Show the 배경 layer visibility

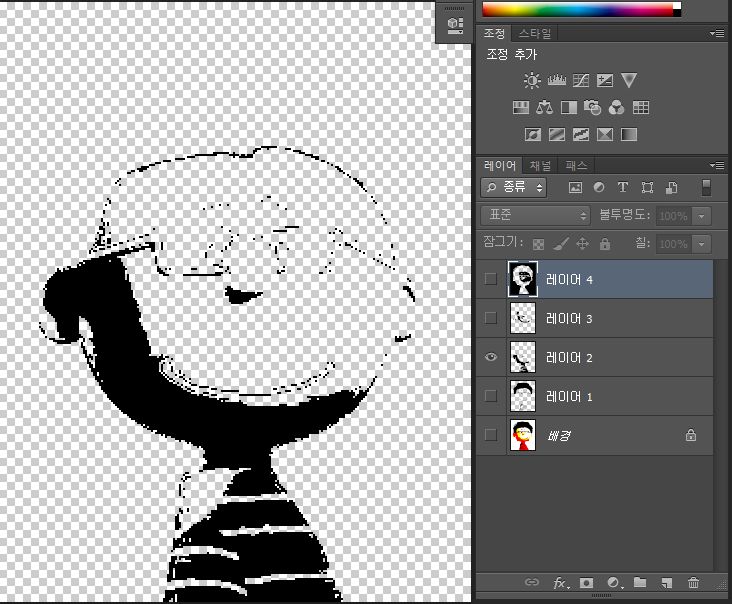[491, 435]
